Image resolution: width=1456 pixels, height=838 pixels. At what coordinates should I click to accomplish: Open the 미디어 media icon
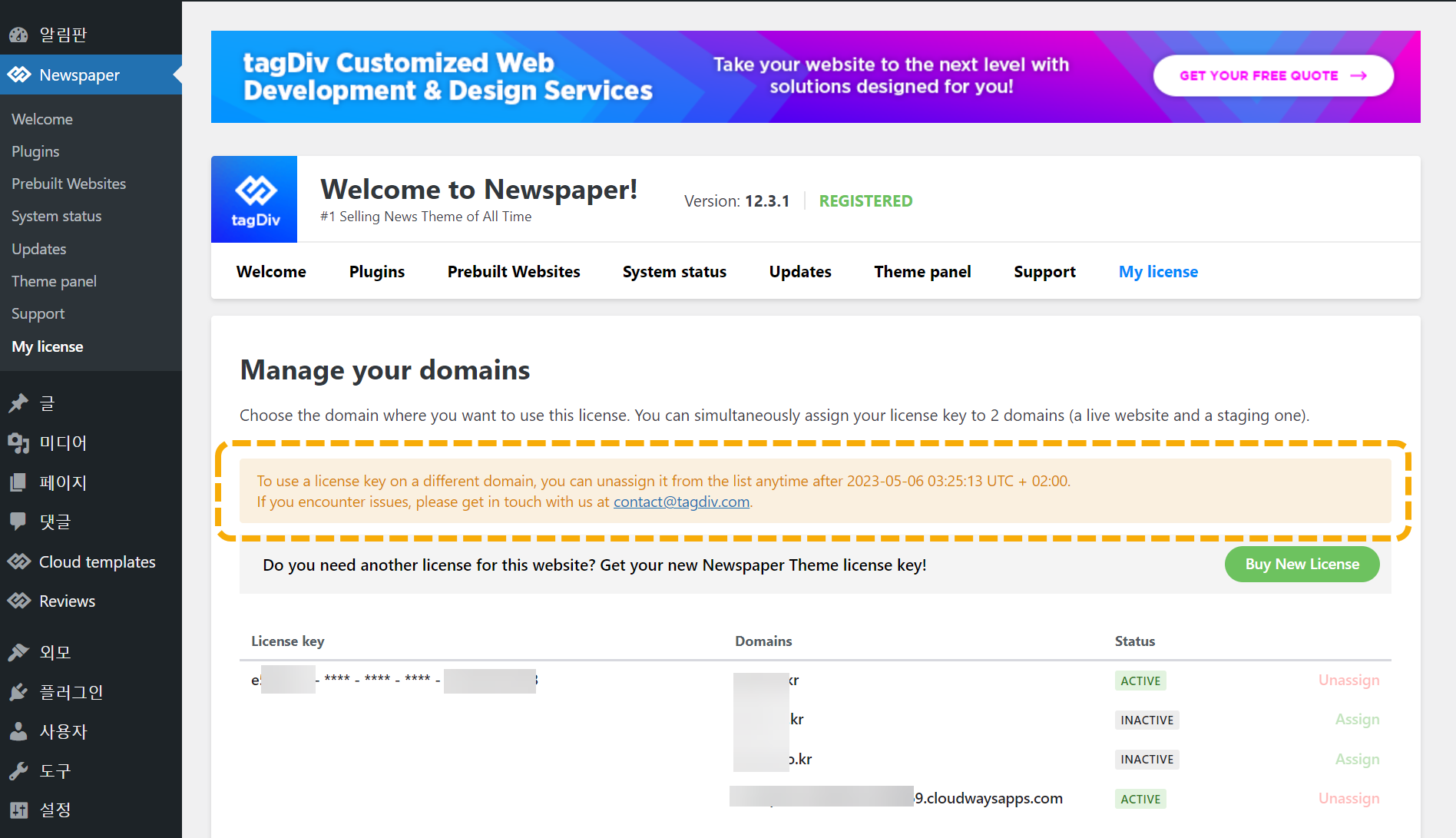coord(18,442)
